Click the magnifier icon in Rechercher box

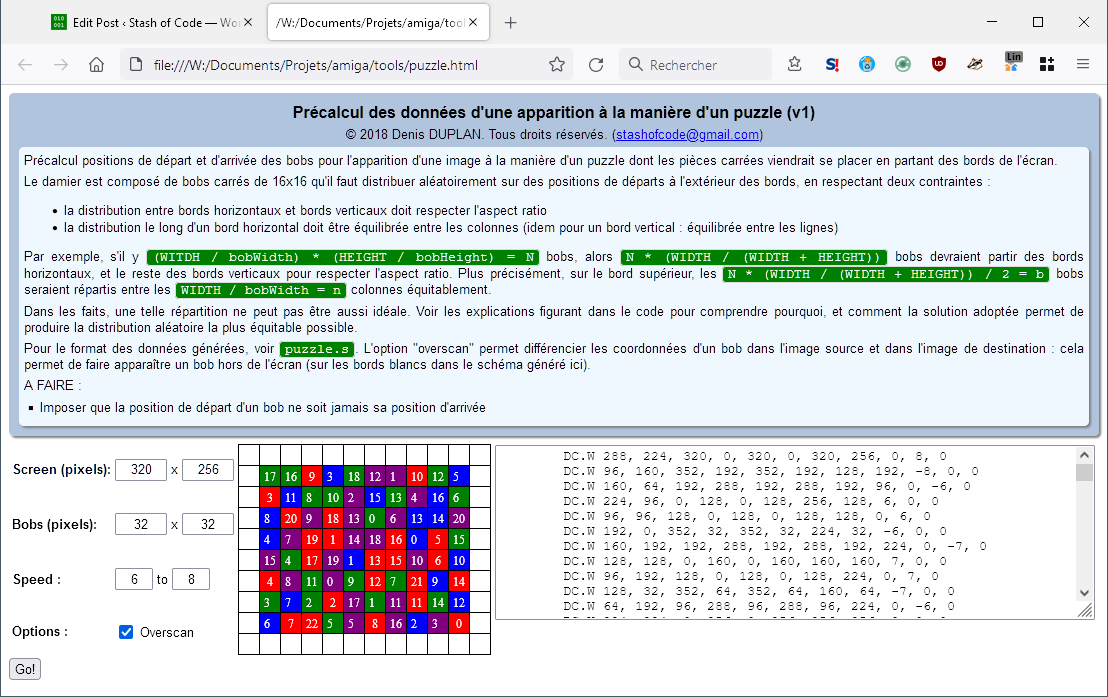point(636,65)
